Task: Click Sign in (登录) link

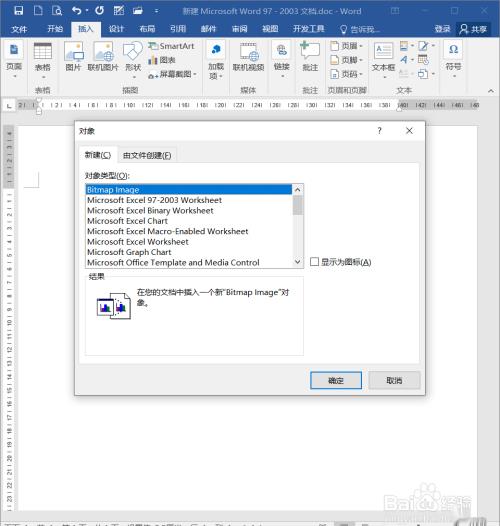Action: (x=442, y=29)
